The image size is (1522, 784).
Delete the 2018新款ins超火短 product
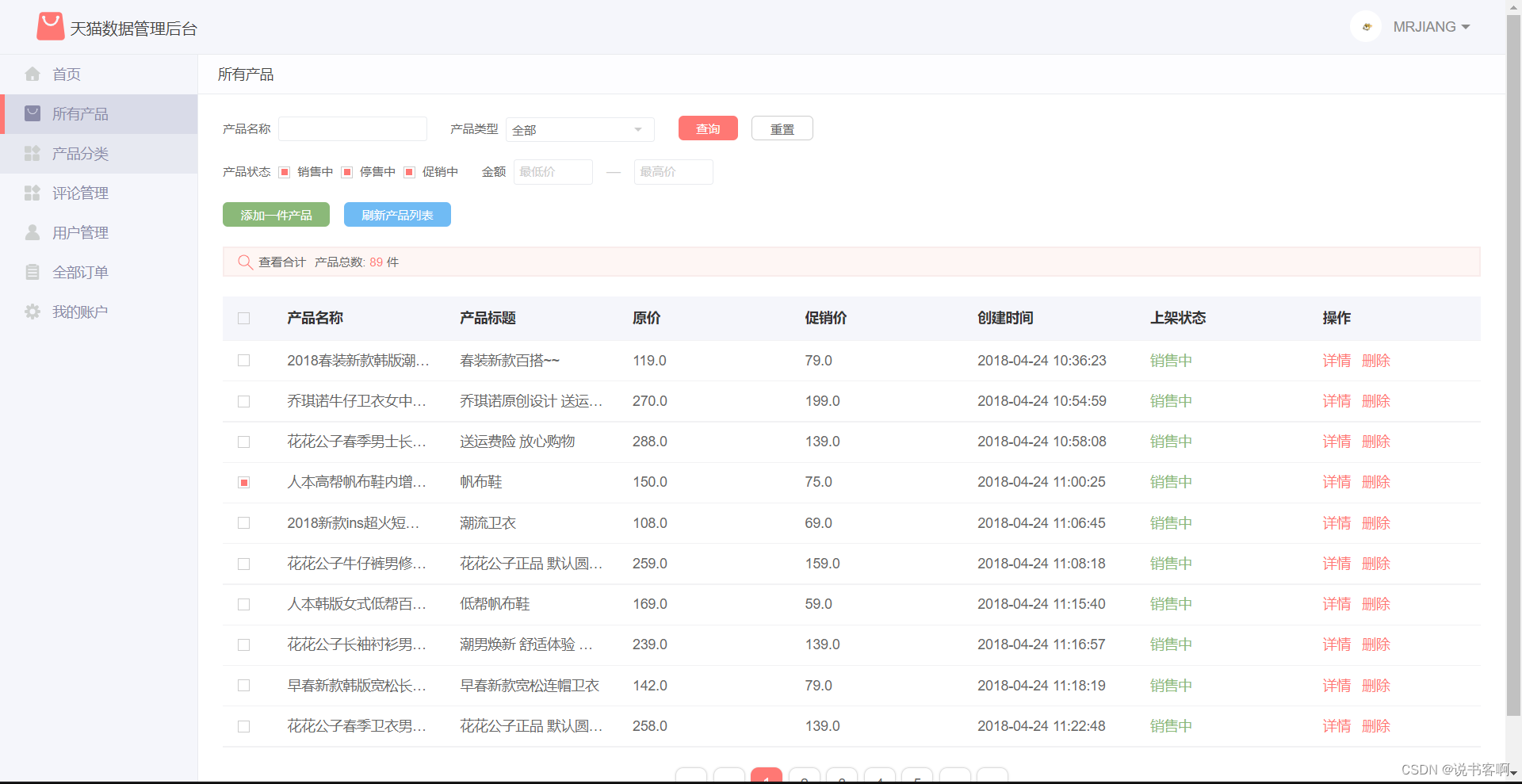pos(1376,523)
